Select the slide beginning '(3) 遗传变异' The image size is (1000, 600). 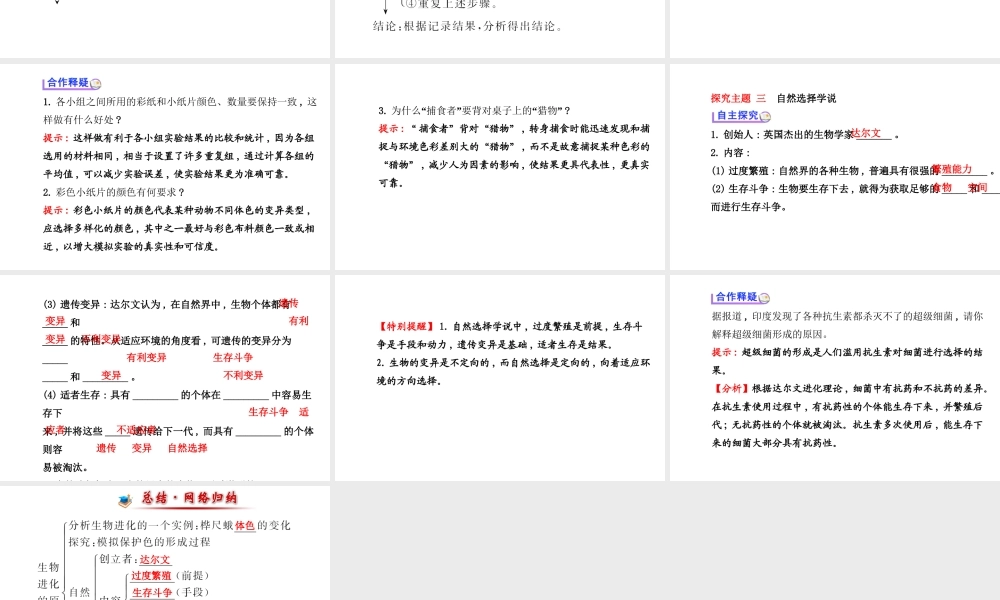[x=165, y=377]
